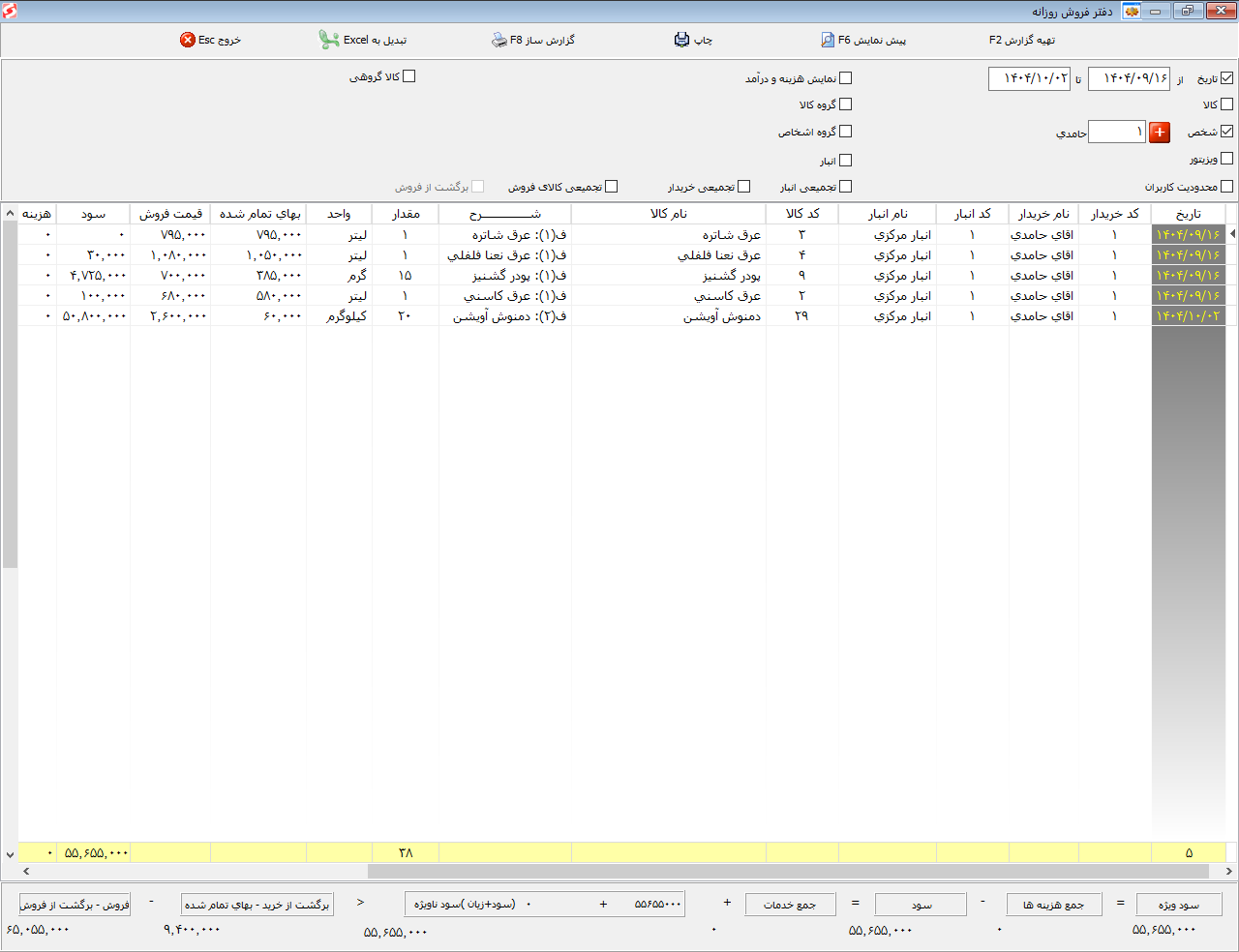Click the start date field ۱۴۰۴/۰۹/۱۶
The image size is (1239, 952).
coord(1129,78)
